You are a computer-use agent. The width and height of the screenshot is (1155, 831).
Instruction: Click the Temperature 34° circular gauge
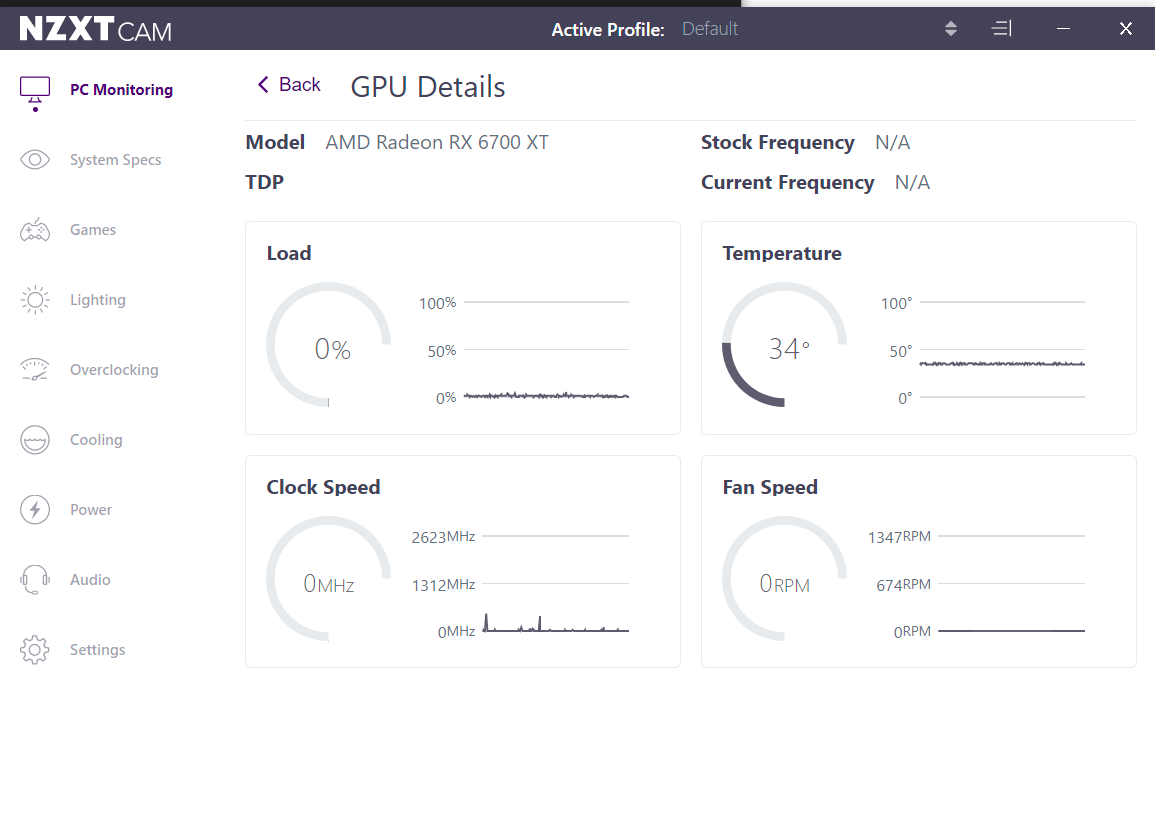784,345
